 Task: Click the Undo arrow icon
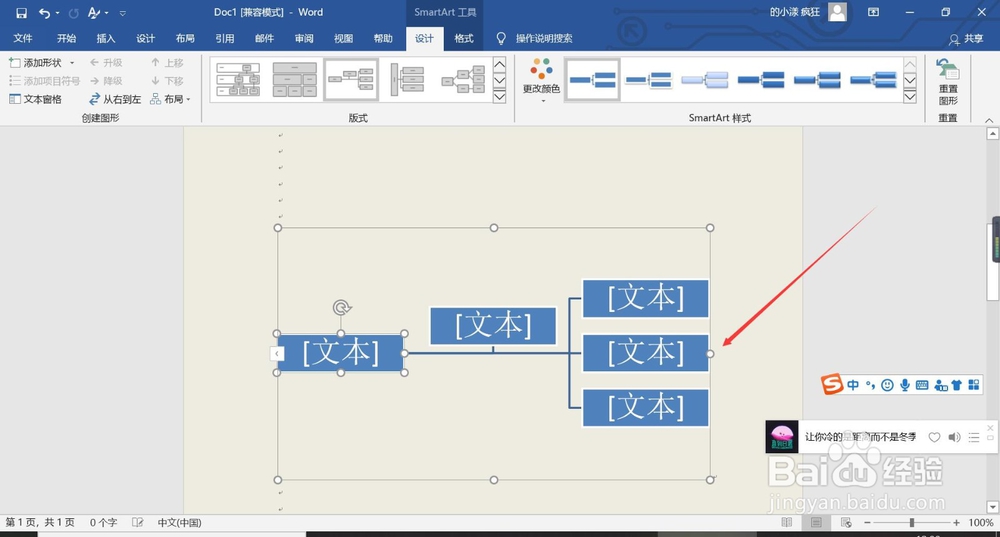click(43, 13)
